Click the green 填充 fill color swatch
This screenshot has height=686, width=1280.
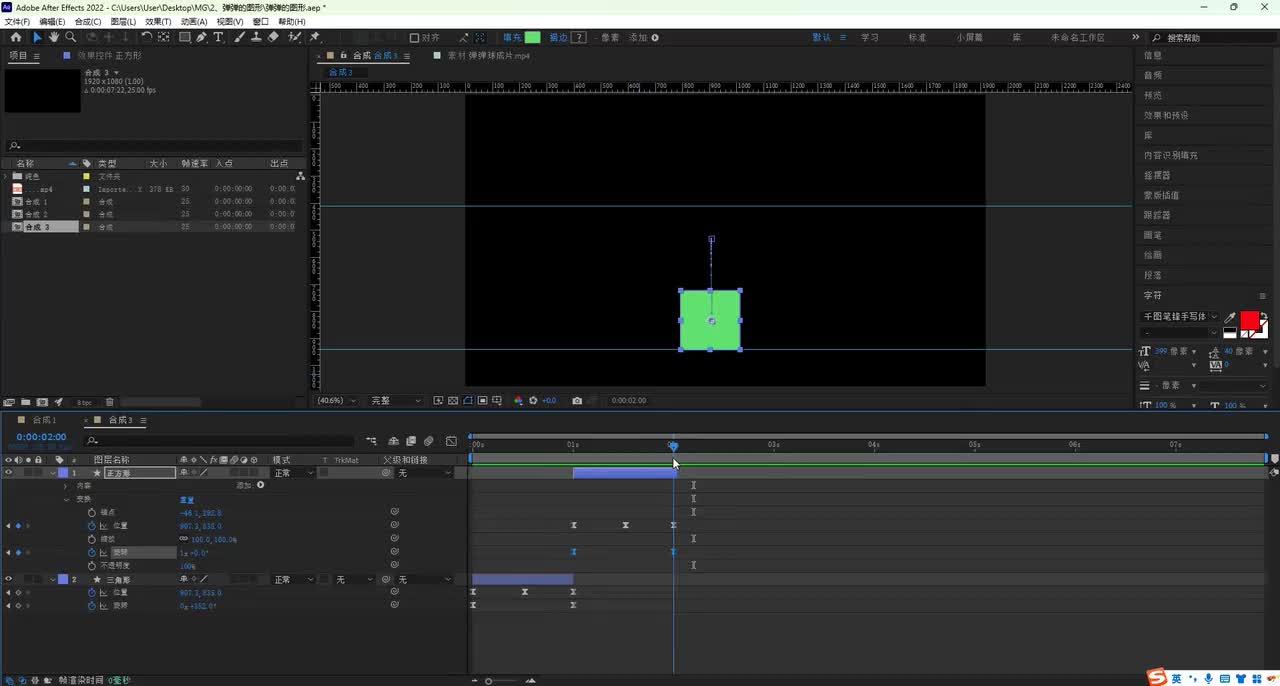coord(532,38)
